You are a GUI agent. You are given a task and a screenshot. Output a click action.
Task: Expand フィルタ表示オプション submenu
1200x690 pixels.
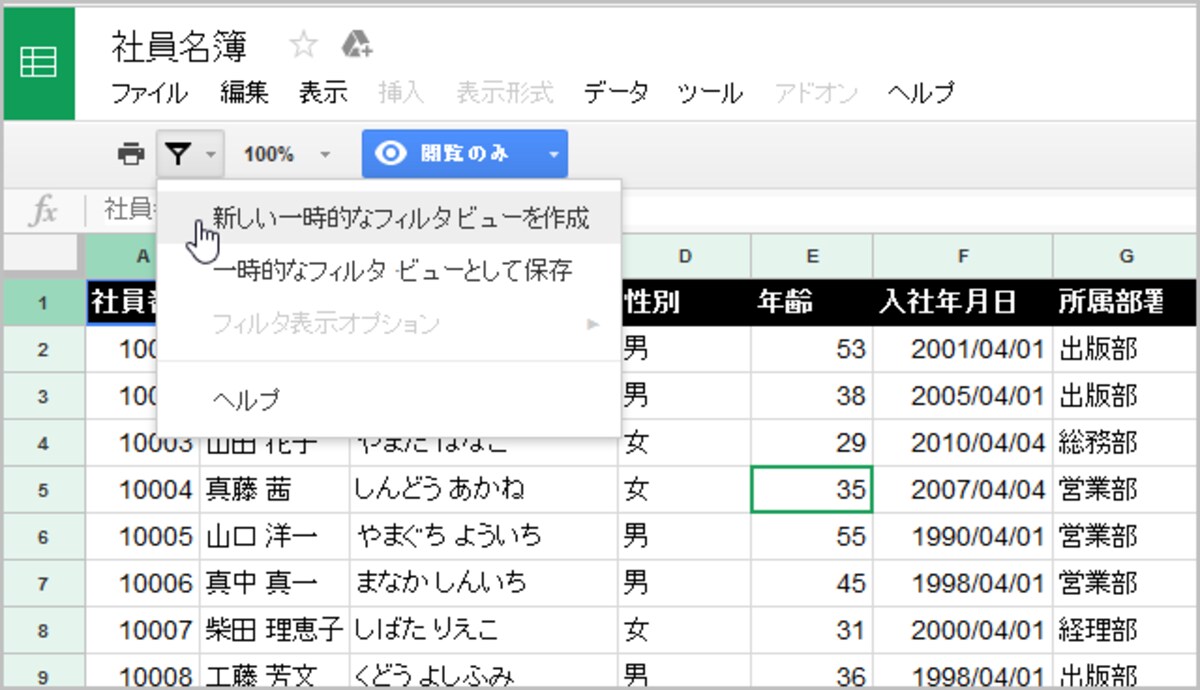coord(390,324)
